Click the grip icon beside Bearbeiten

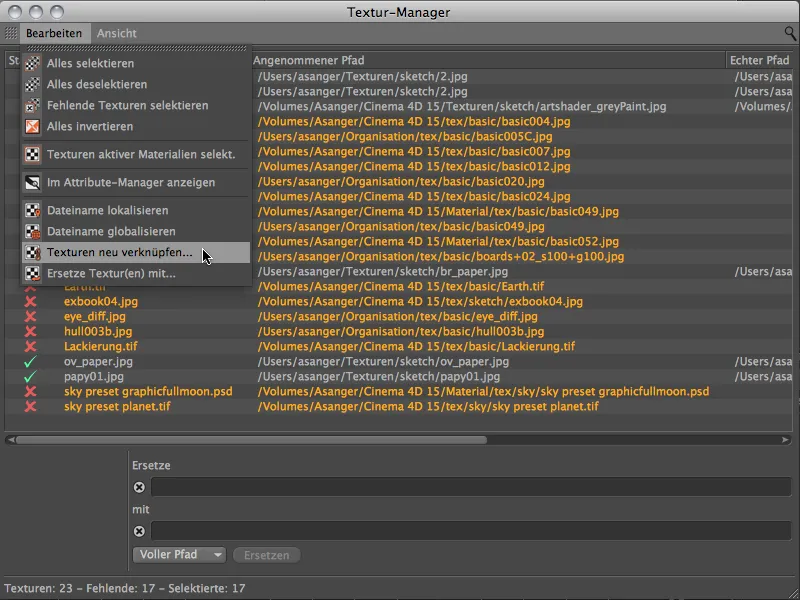pyautogui.click(x=11, y=33)
